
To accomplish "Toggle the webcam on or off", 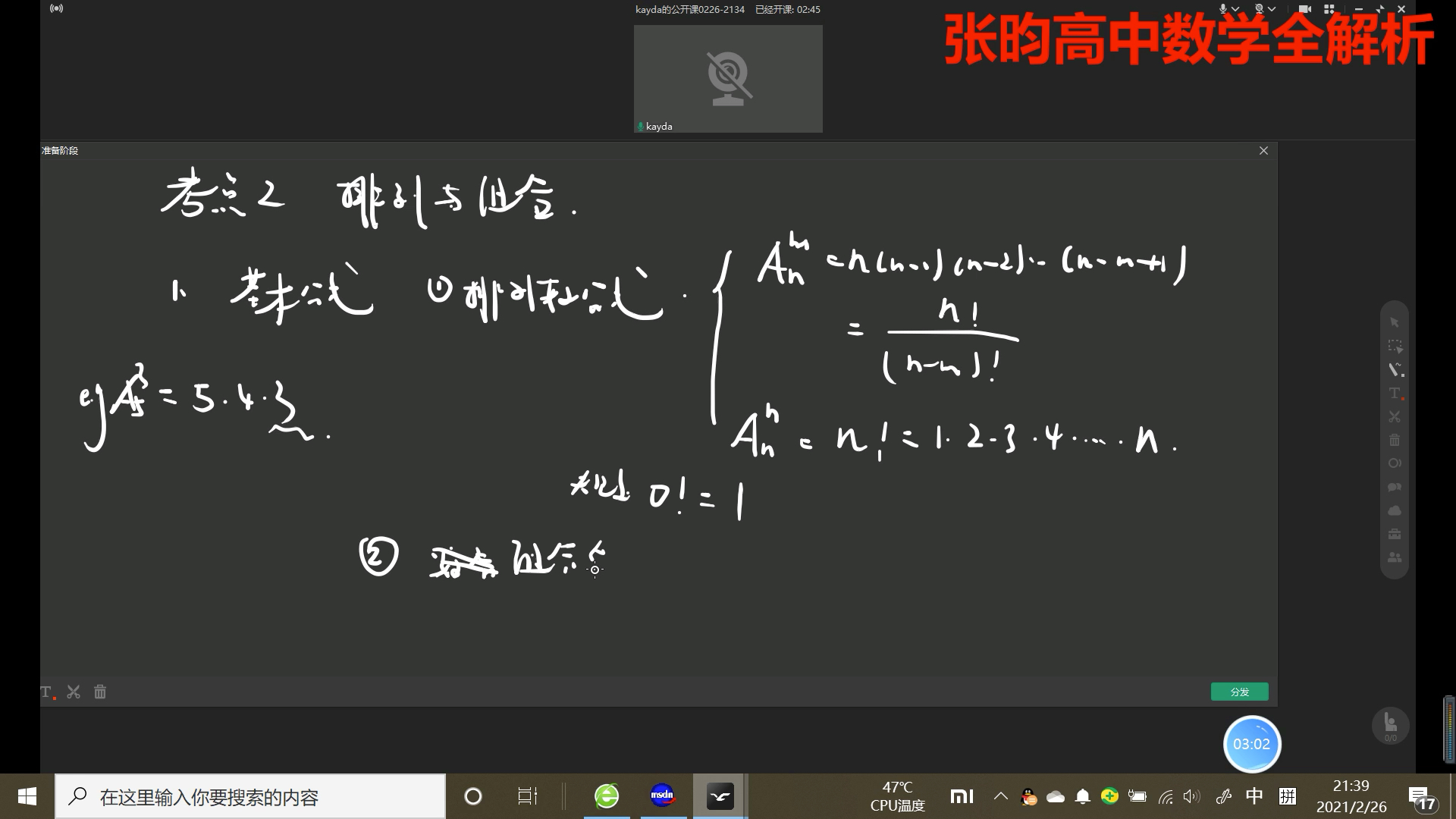I will pyautogui.click(x=1260, y=9).
